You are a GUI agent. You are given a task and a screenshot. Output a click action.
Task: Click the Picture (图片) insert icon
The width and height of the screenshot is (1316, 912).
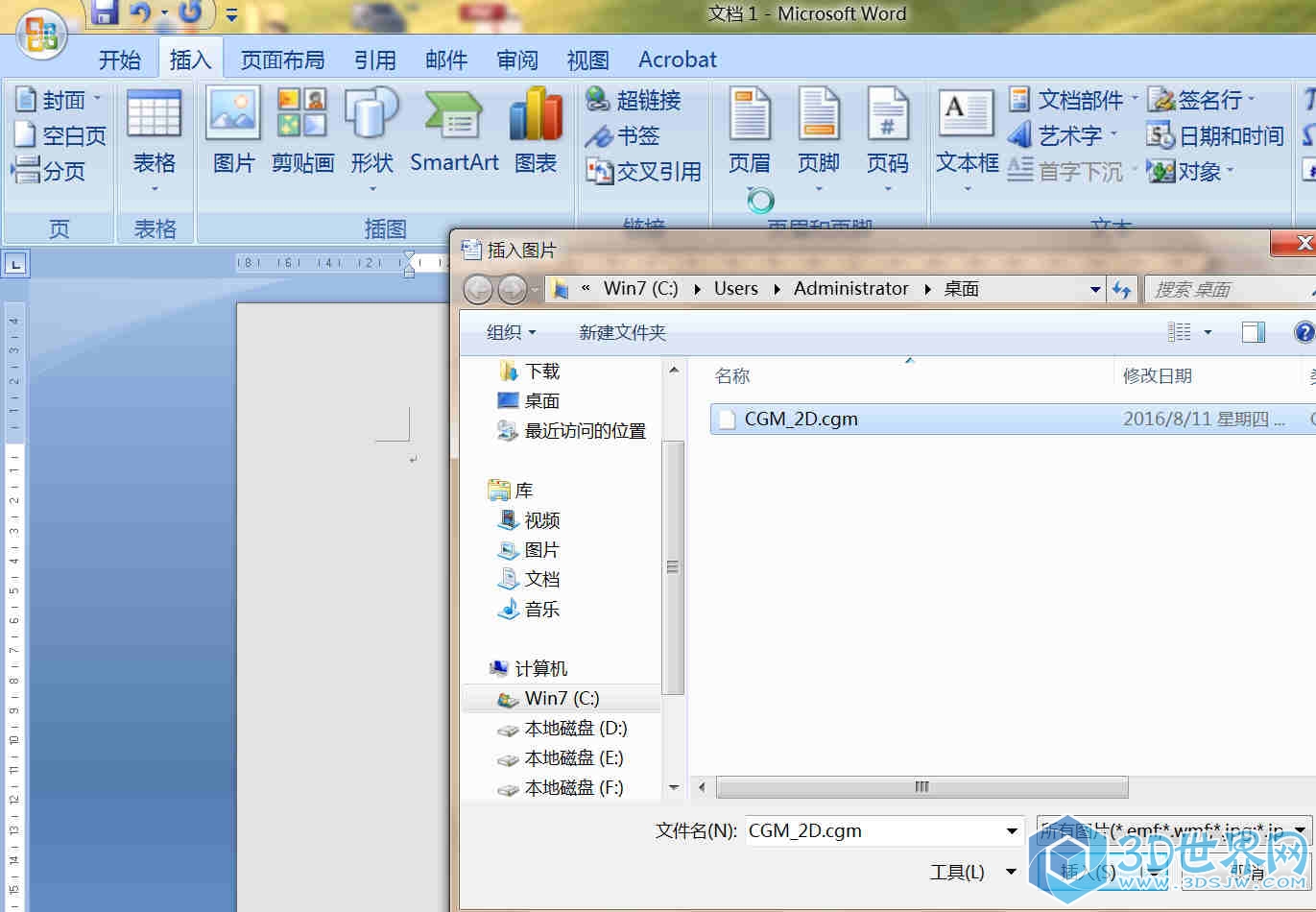(x=233, y=132)
